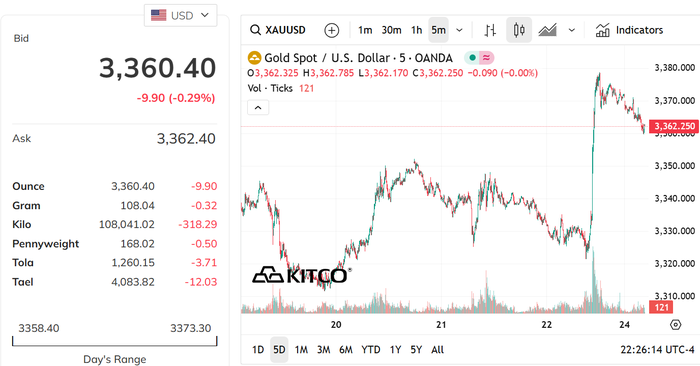Click the Gold Spot symbol logo
Screen dimensions: 700x366
[254, 58]
